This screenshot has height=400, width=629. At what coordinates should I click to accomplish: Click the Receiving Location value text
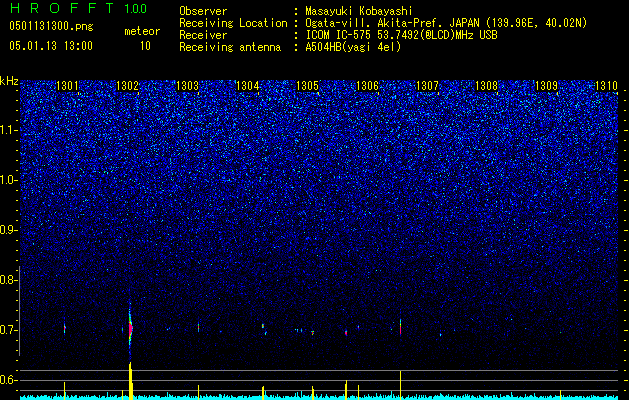[x=446, y=23]
